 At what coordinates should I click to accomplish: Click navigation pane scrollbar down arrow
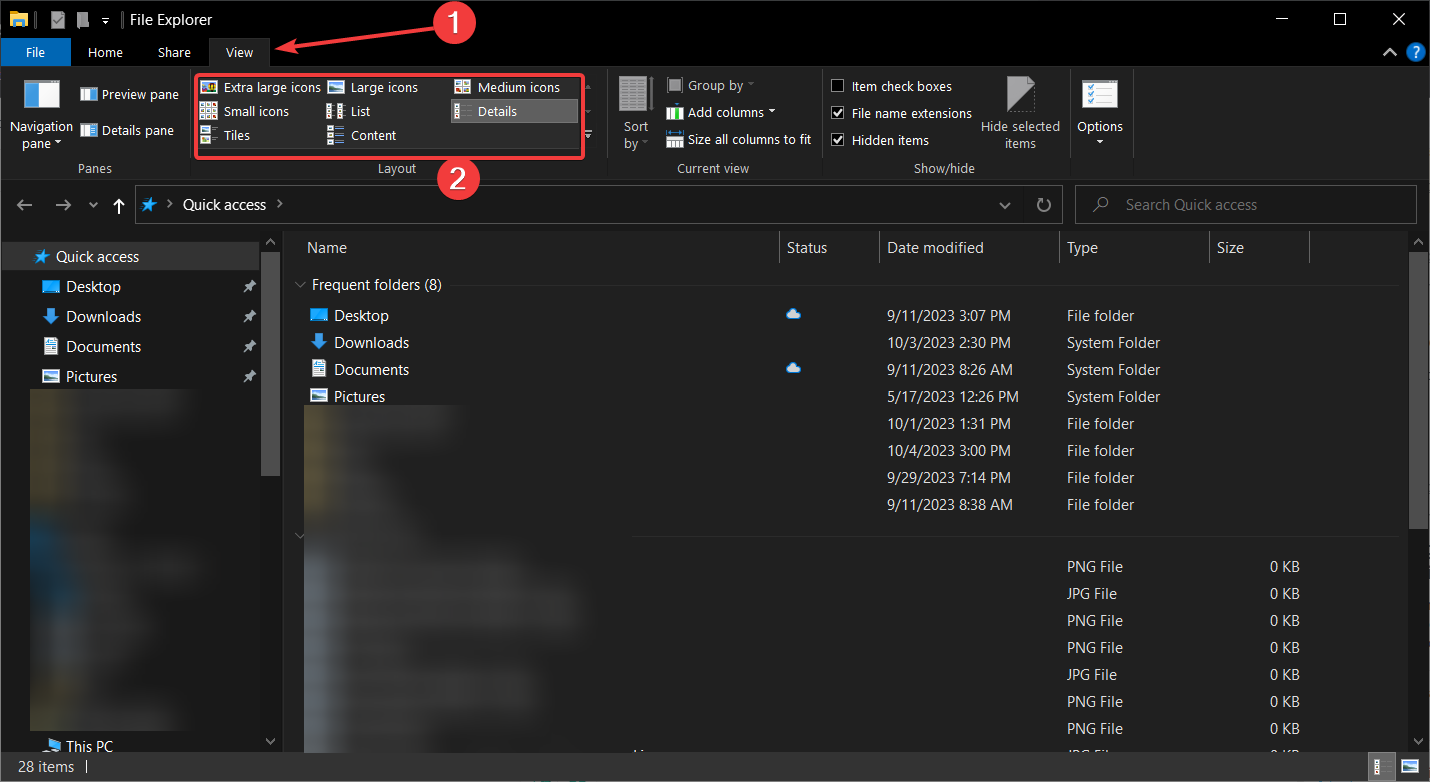click(270, 742)
